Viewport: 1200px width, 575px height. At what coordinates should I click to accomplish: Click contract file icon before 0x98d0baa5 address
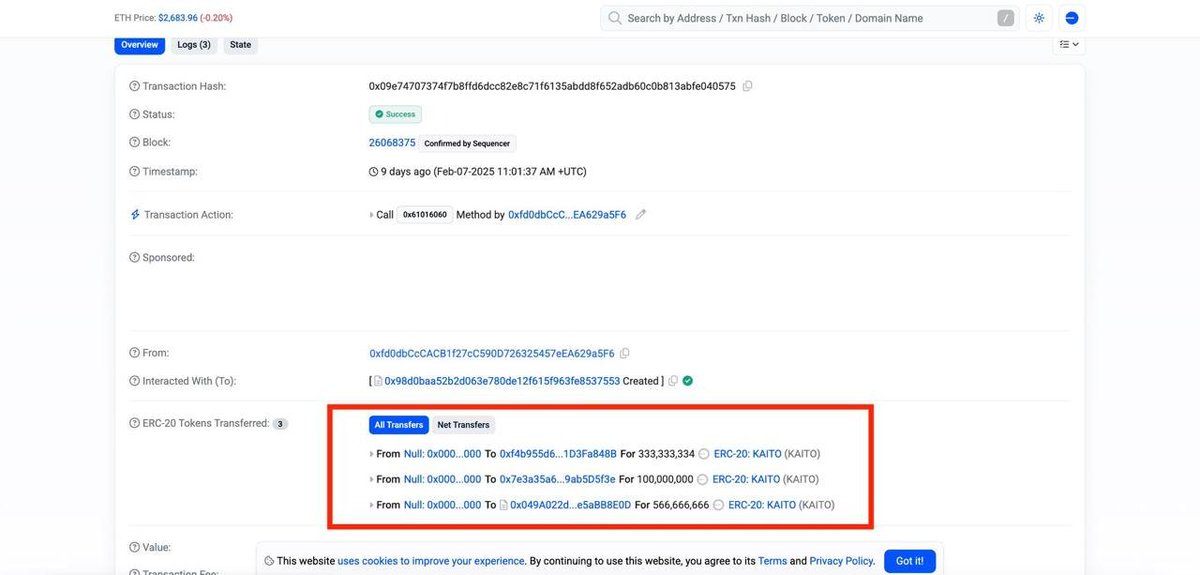tap(378, 381)
